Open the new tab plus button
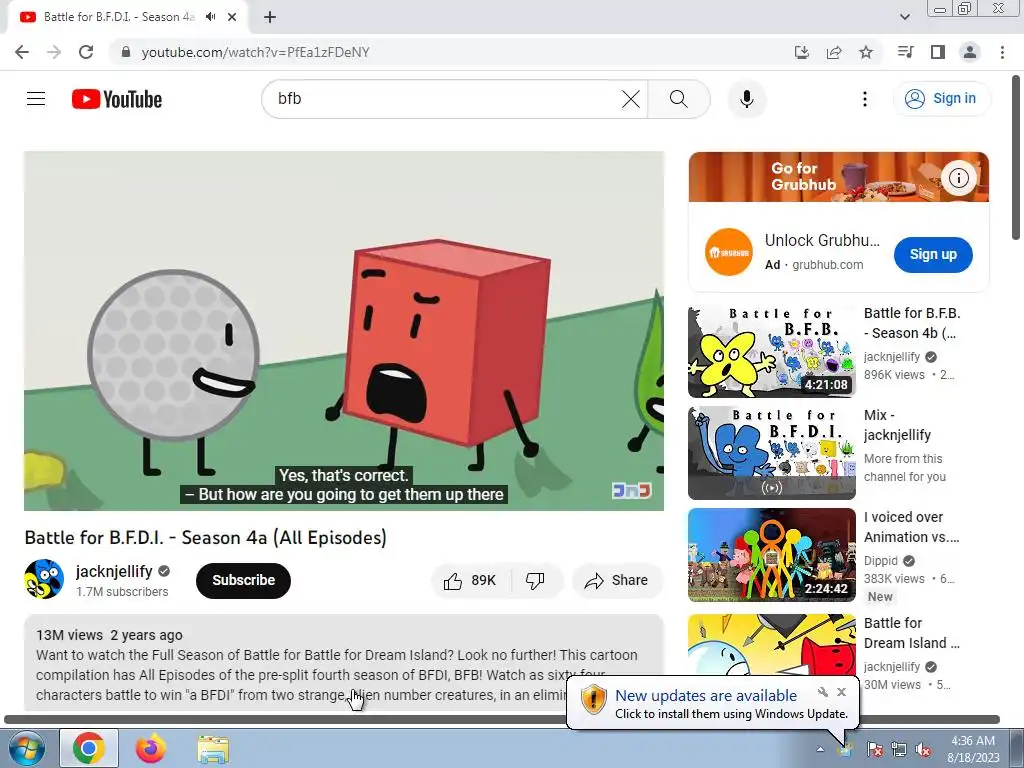 [x=270, y=17]
